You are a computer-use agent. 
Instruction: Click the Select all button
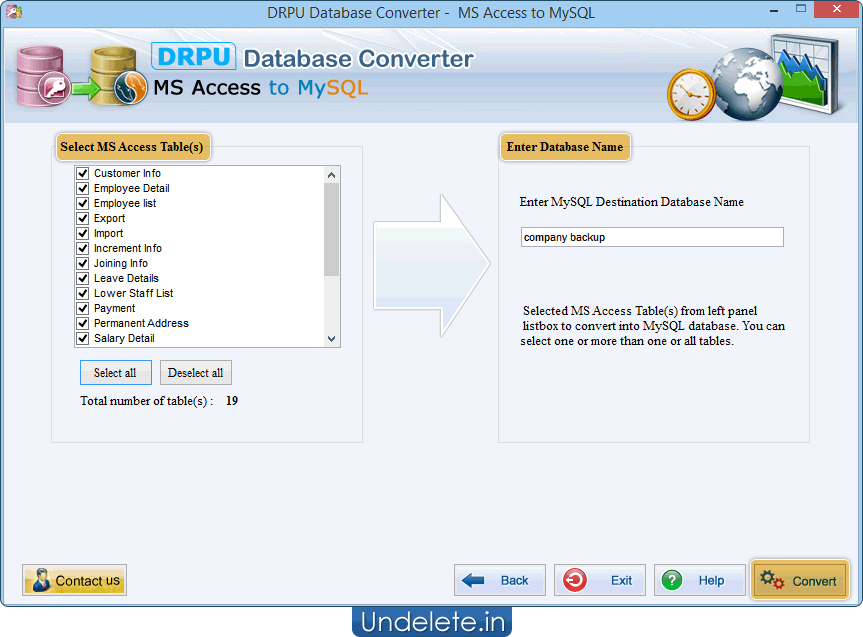pos(116,373)
